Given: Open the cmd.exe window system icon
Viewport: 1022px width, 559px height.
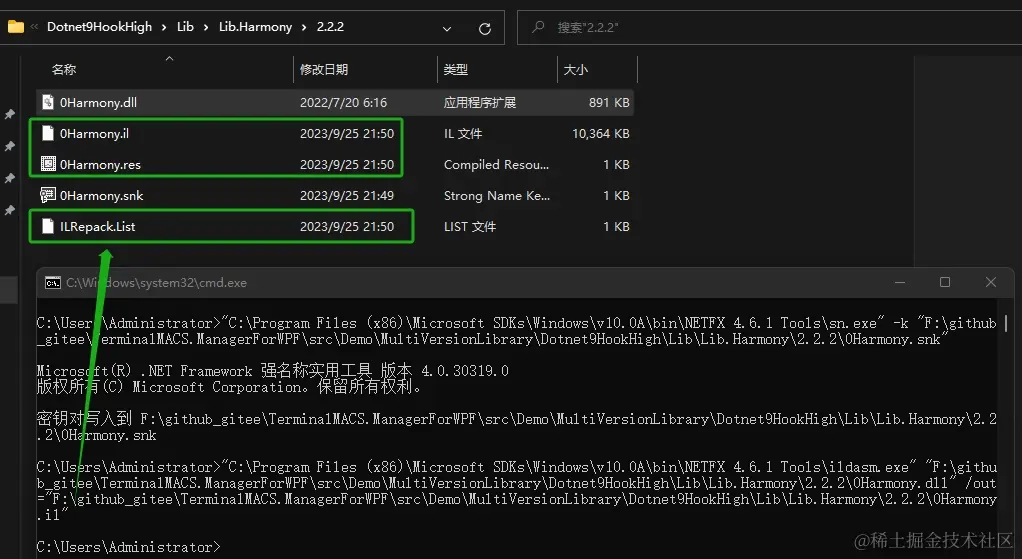Looking at the screenshot, I should [52, 283].
